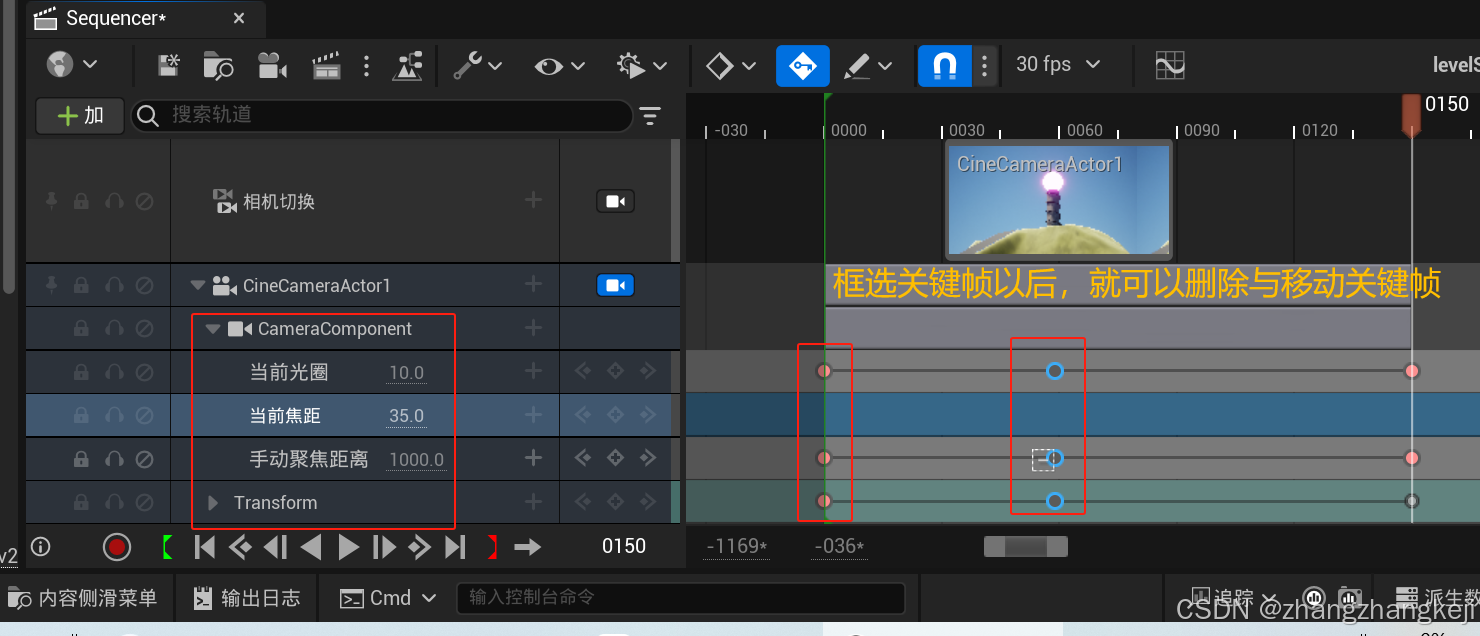Add a keyframe on the 当前光圈 track

[x=615, y=371]
